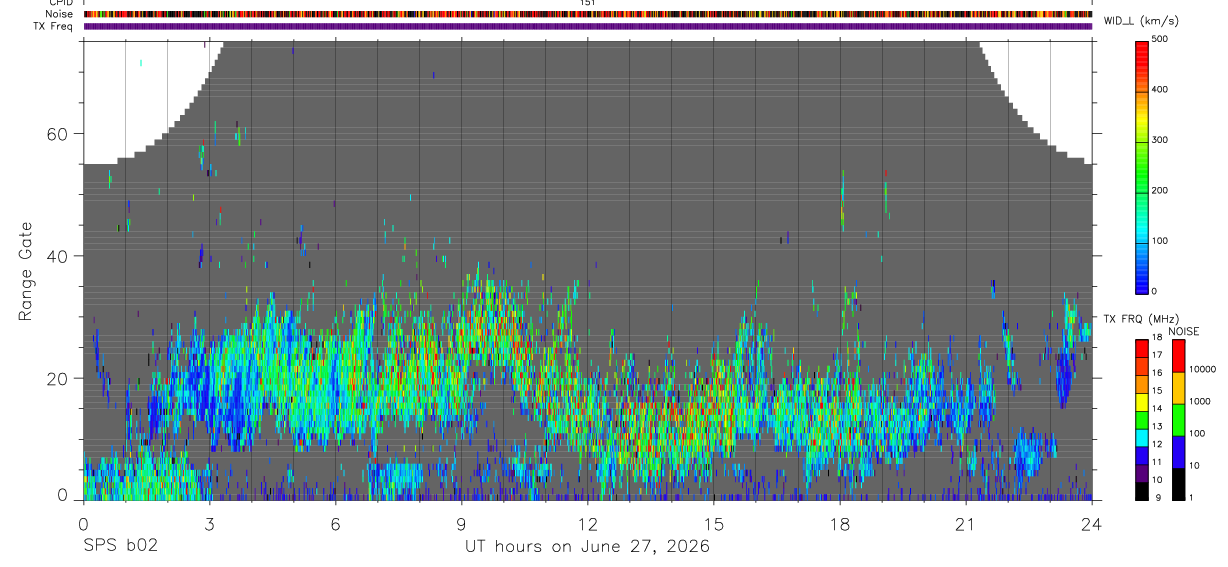Click the black bottom NOISE legend block
Viewport: 1228px width, 567px height.
[1179, 483]
